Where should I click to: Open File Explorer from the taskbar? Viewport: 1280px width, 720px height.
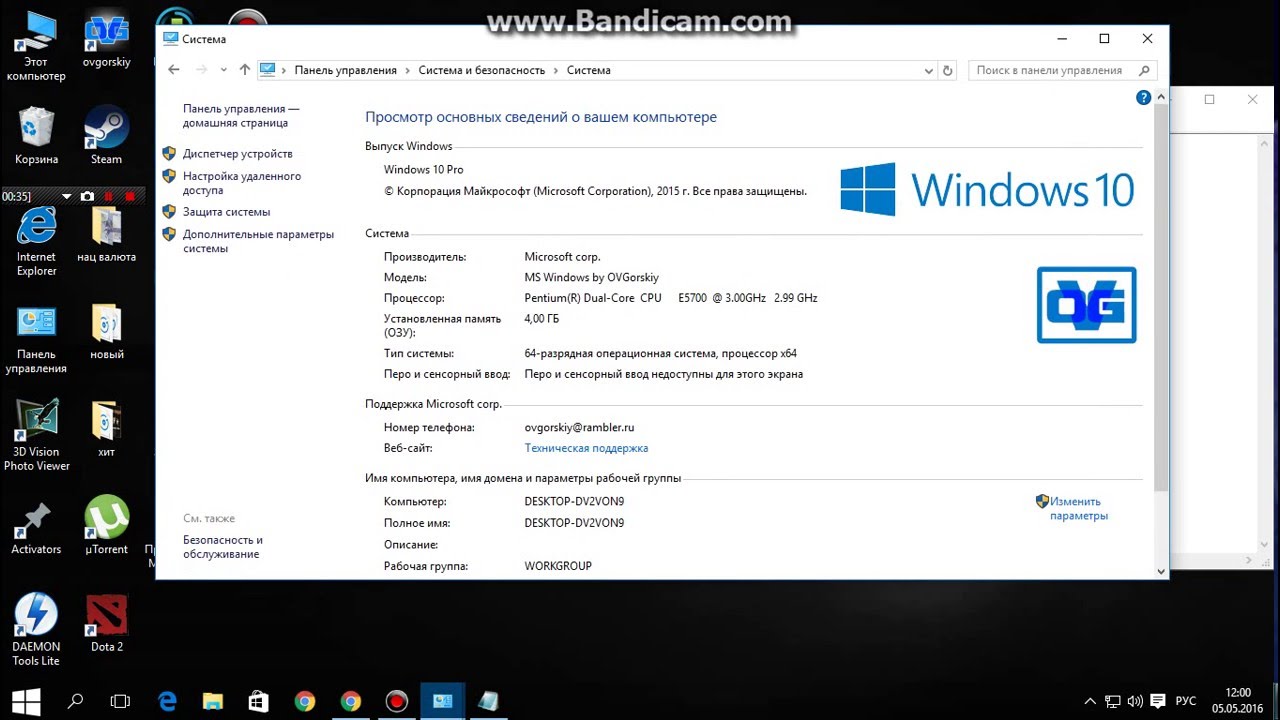(x=212, y=701)
